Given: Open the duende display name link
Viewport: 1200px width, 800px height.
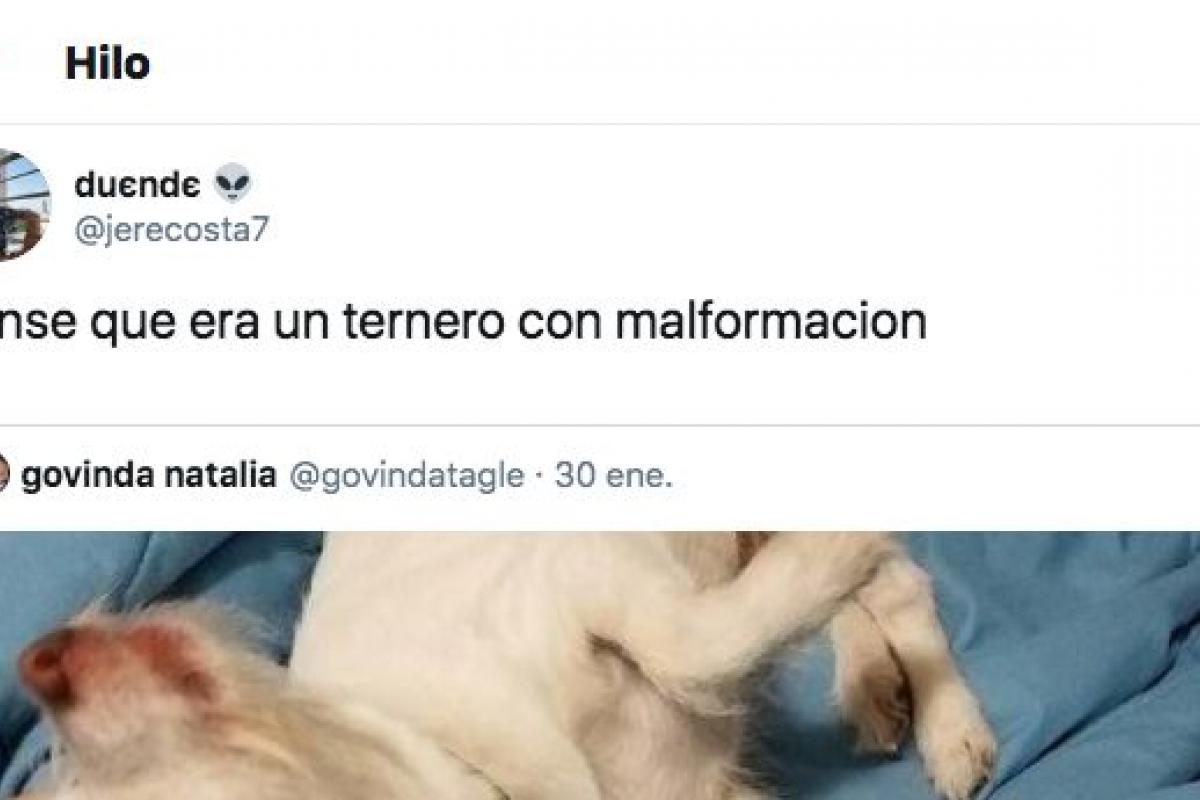Looking at the screenshot, I should pos(138,185).
